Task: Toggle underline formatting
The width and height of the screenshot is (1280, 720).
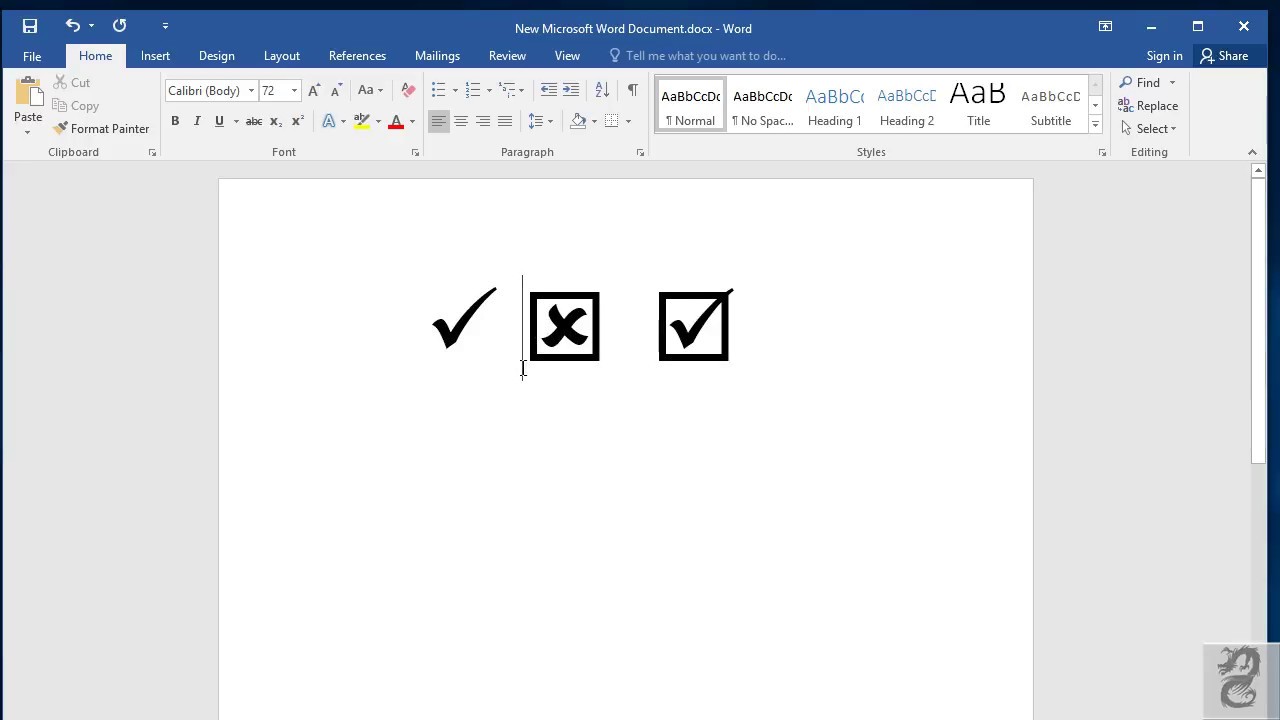Action: point(219,121)
